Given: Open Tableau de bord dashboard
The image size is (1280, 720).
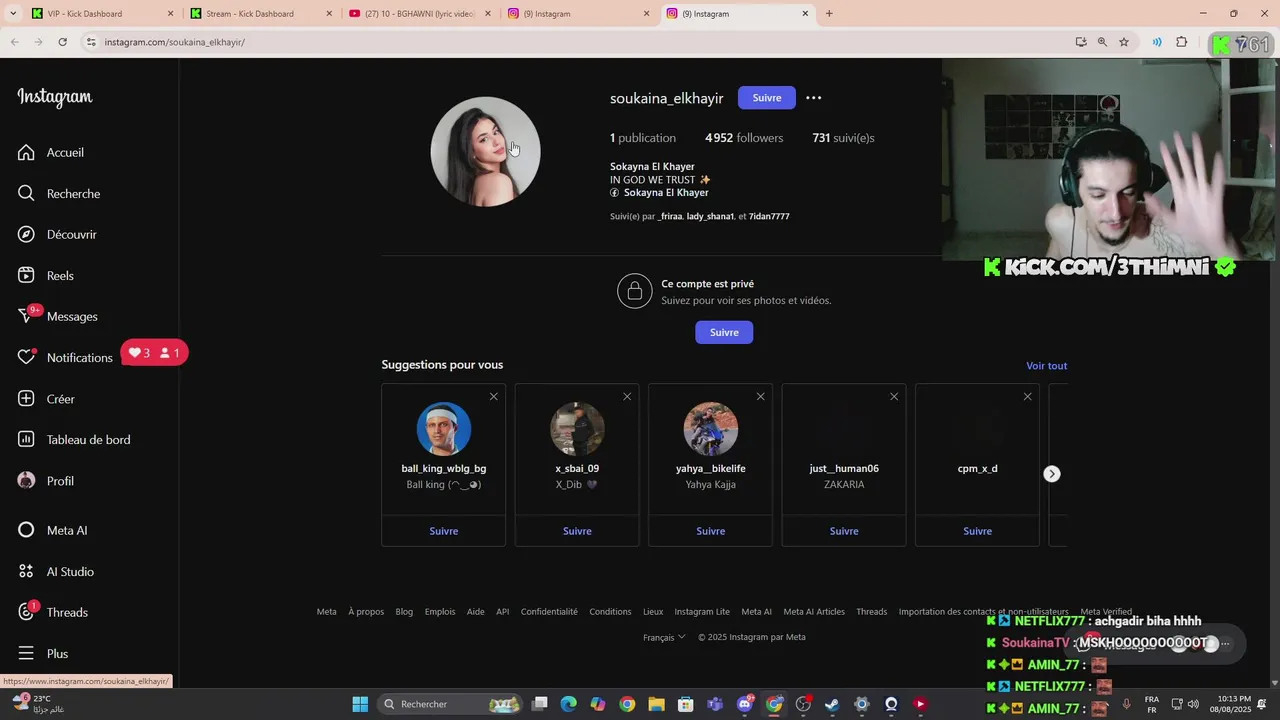Looking at the screenshot, I should [x=74, y=439].
